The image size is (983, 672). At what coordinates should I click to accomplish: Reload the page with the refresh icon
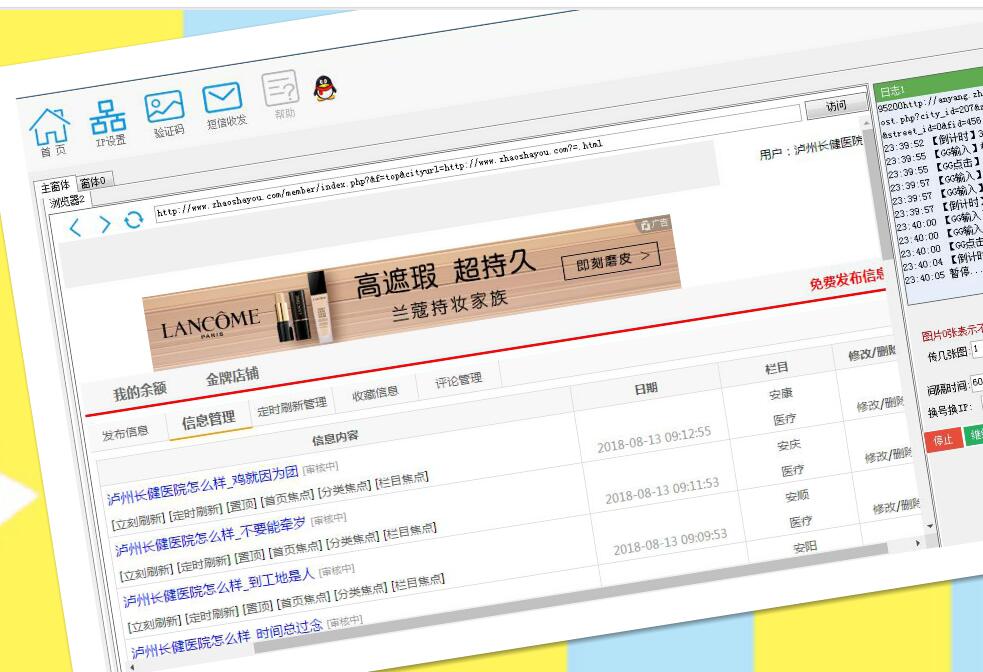click(133, 219)
